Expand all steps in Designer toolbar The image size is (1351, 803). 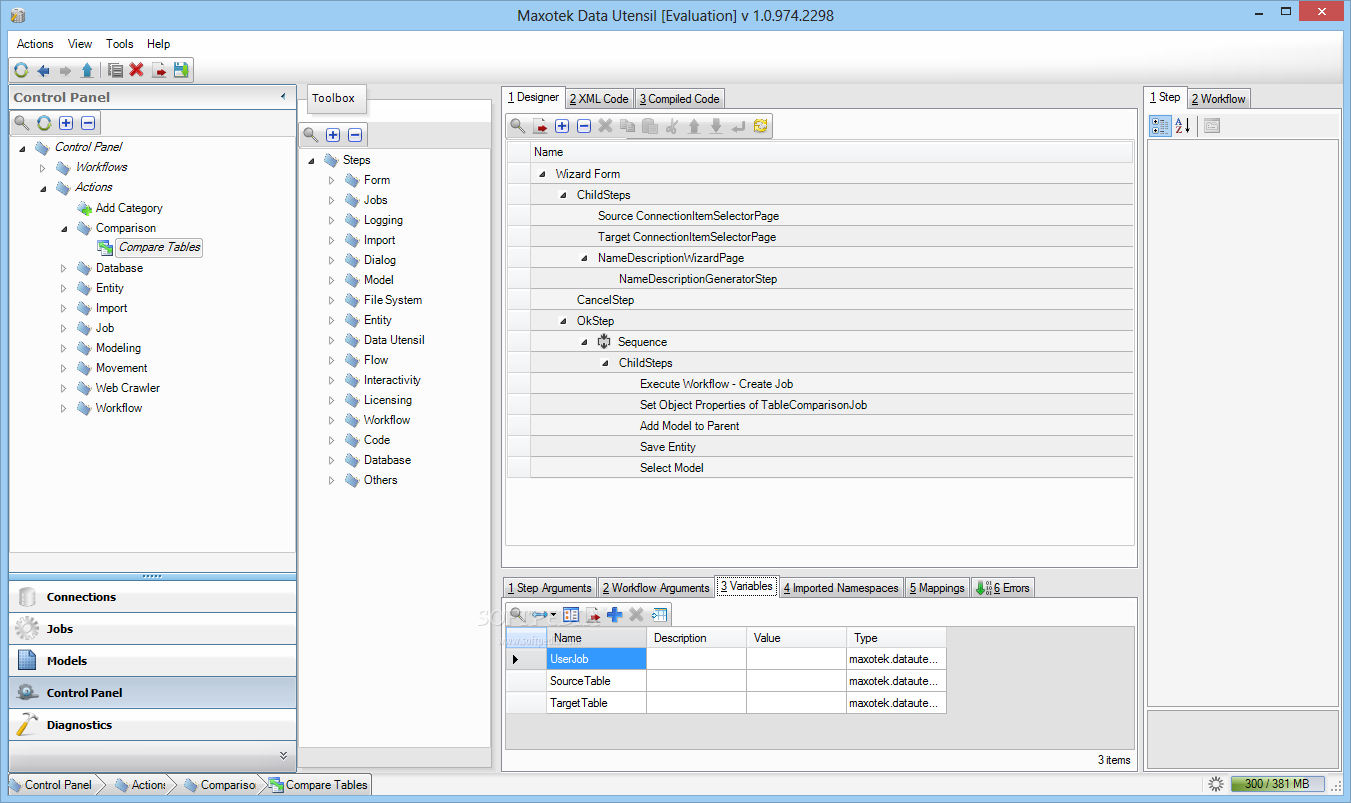point(562,126)
